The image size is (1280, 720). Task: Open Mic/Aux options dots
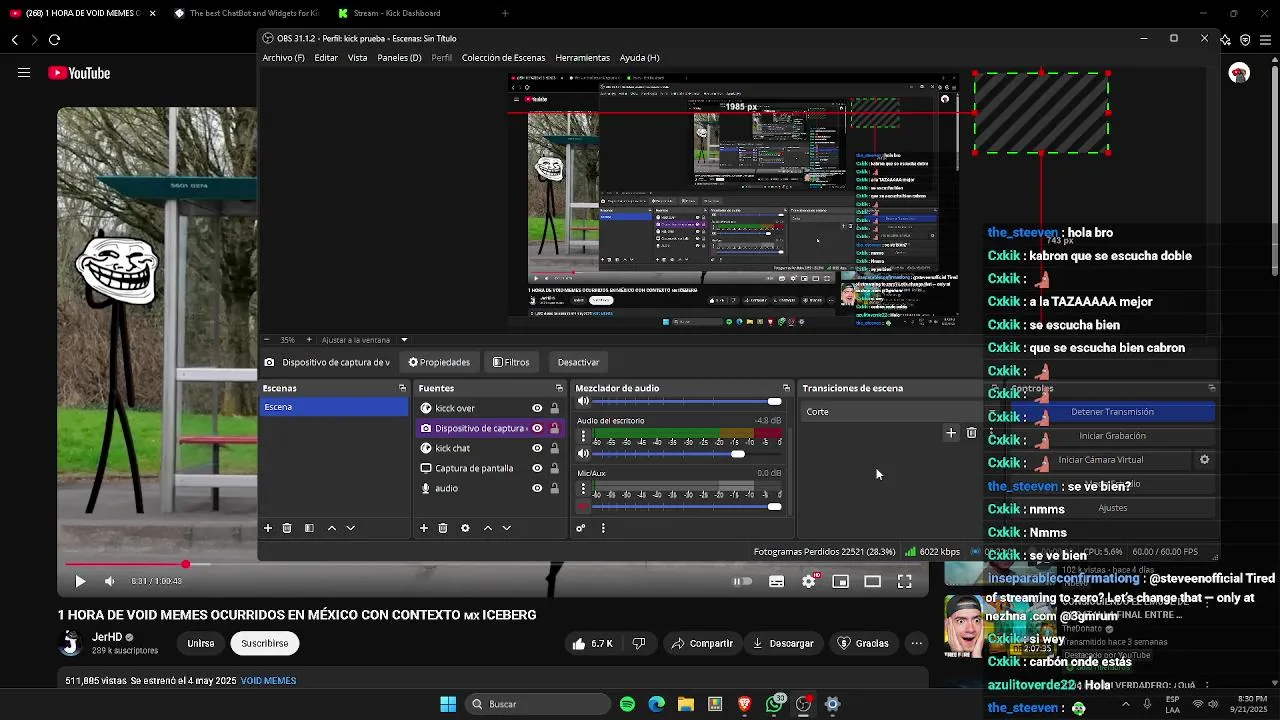click(x=583, y=489)
